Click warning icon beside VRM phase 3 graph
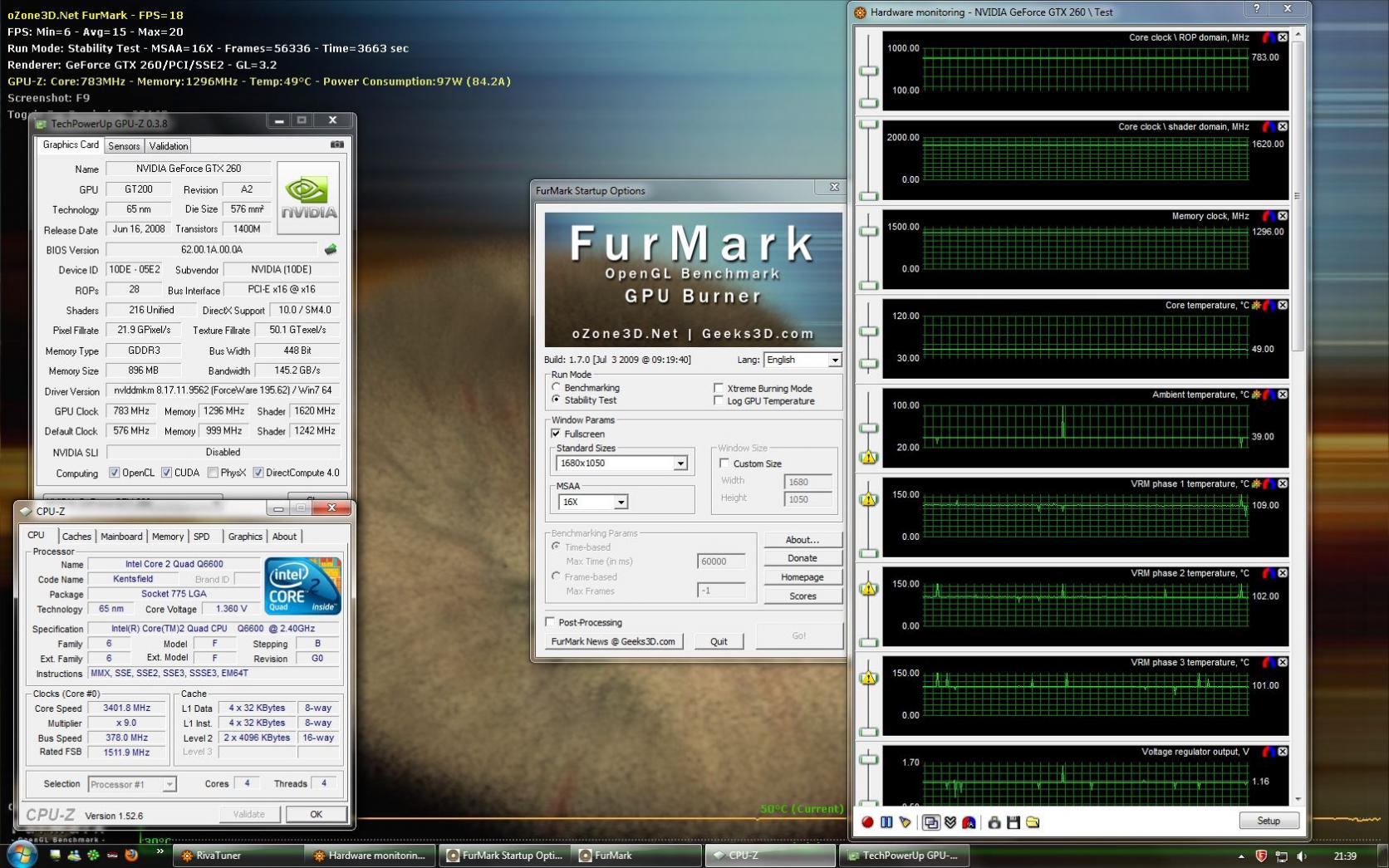The image size is (1389, 868). coord(869,678)
